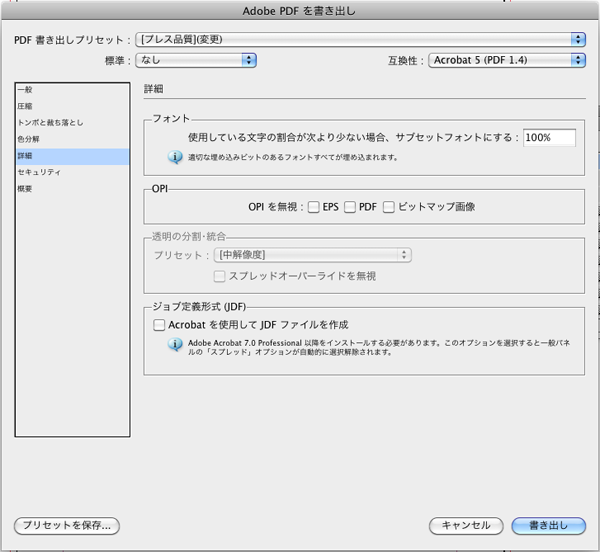
Task: Enable the EPS checkbox under OPI
Action: coord(314,207)
